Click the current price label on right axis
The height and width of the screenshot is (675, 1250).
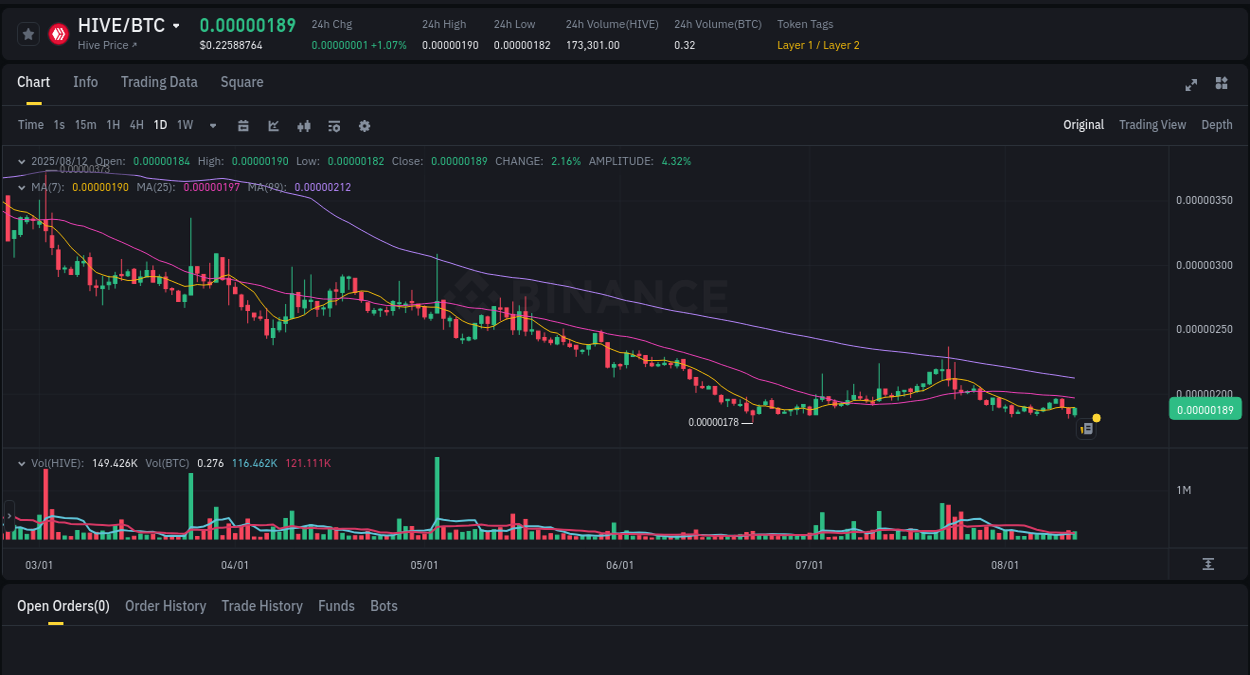[x=1204, y=409]
